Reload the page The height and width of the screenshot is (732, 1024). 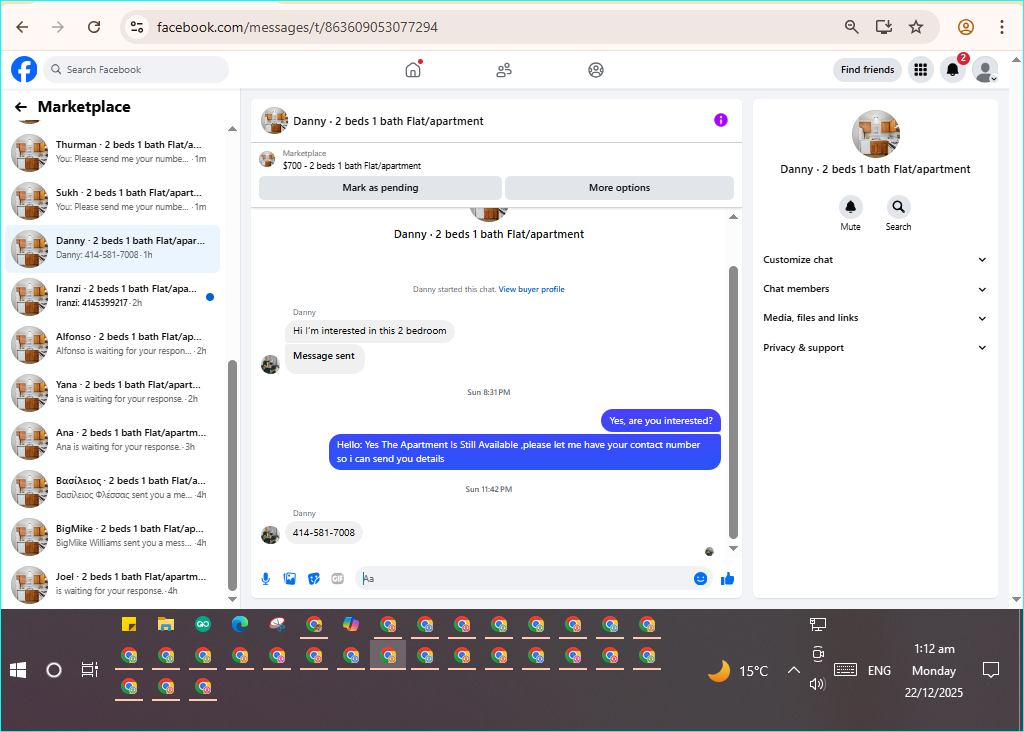94,27
